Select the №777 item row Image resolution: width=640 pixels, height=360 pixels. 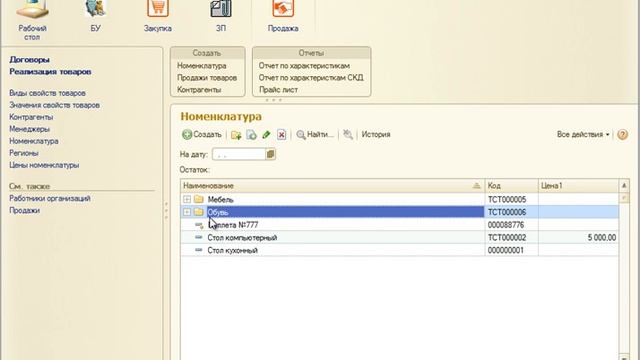tap(399, 225)
